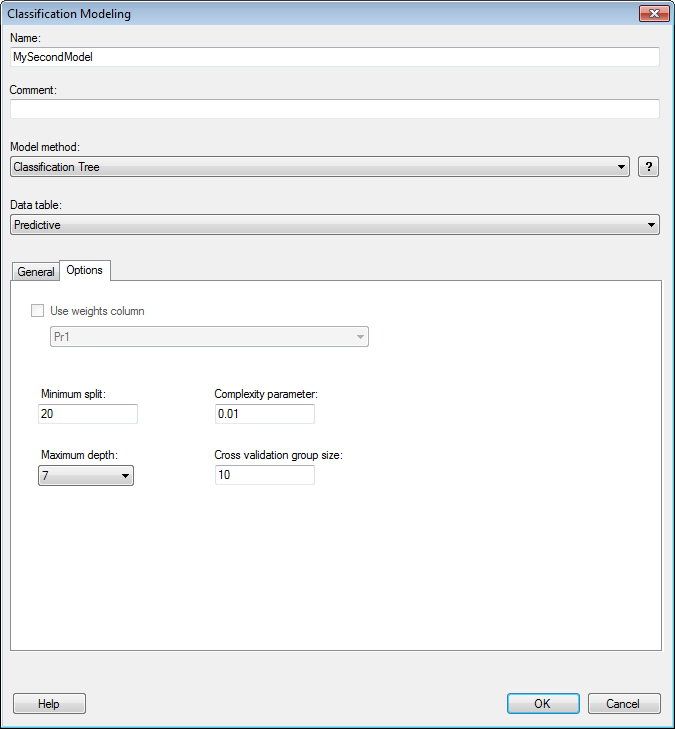The image size is (675, 729).
Task: Click the Use weights column label
Action: 97,311
